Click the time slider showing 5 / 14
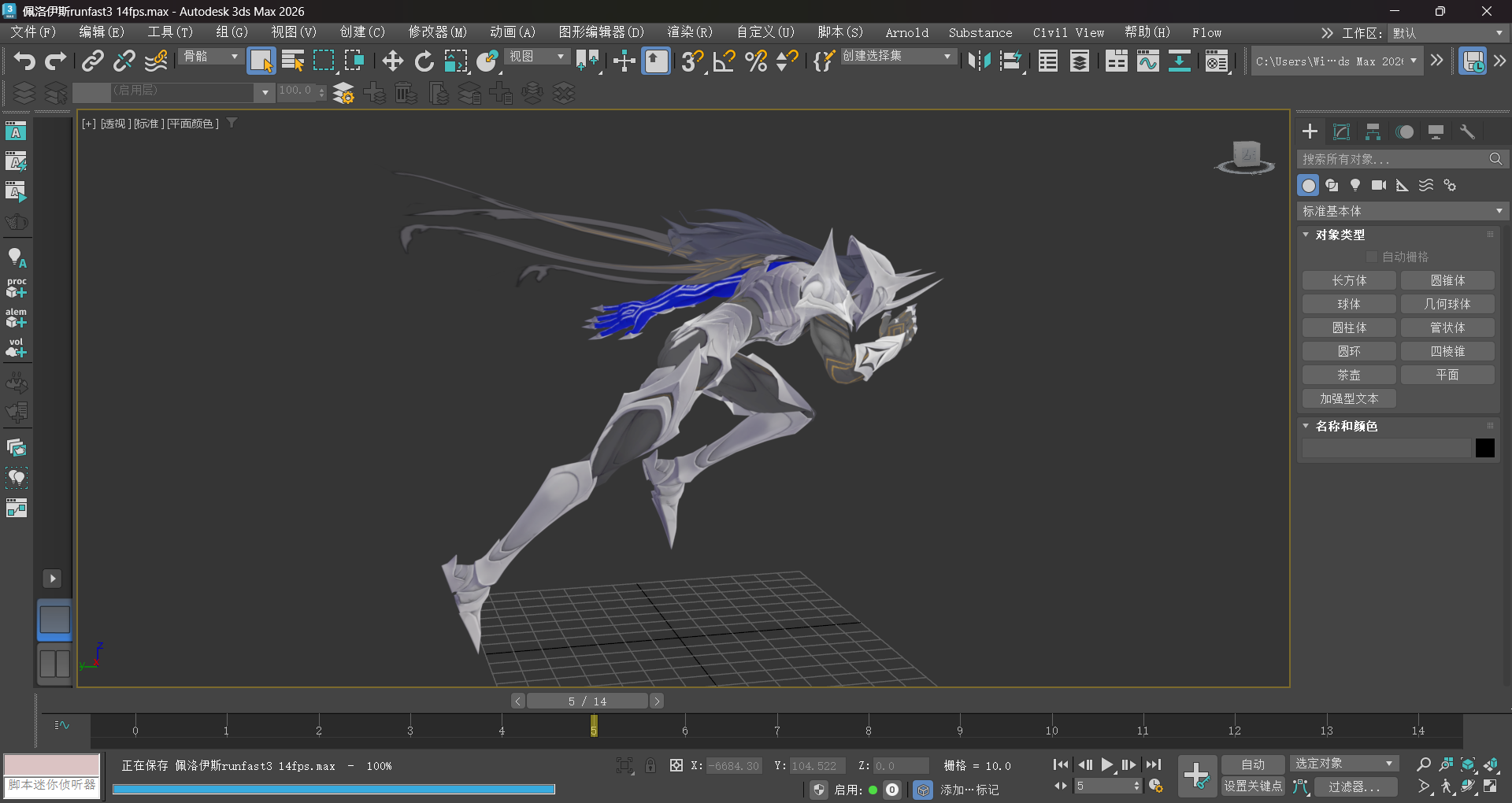Viewport: 1512px width, 803px height. coord(587,701)
